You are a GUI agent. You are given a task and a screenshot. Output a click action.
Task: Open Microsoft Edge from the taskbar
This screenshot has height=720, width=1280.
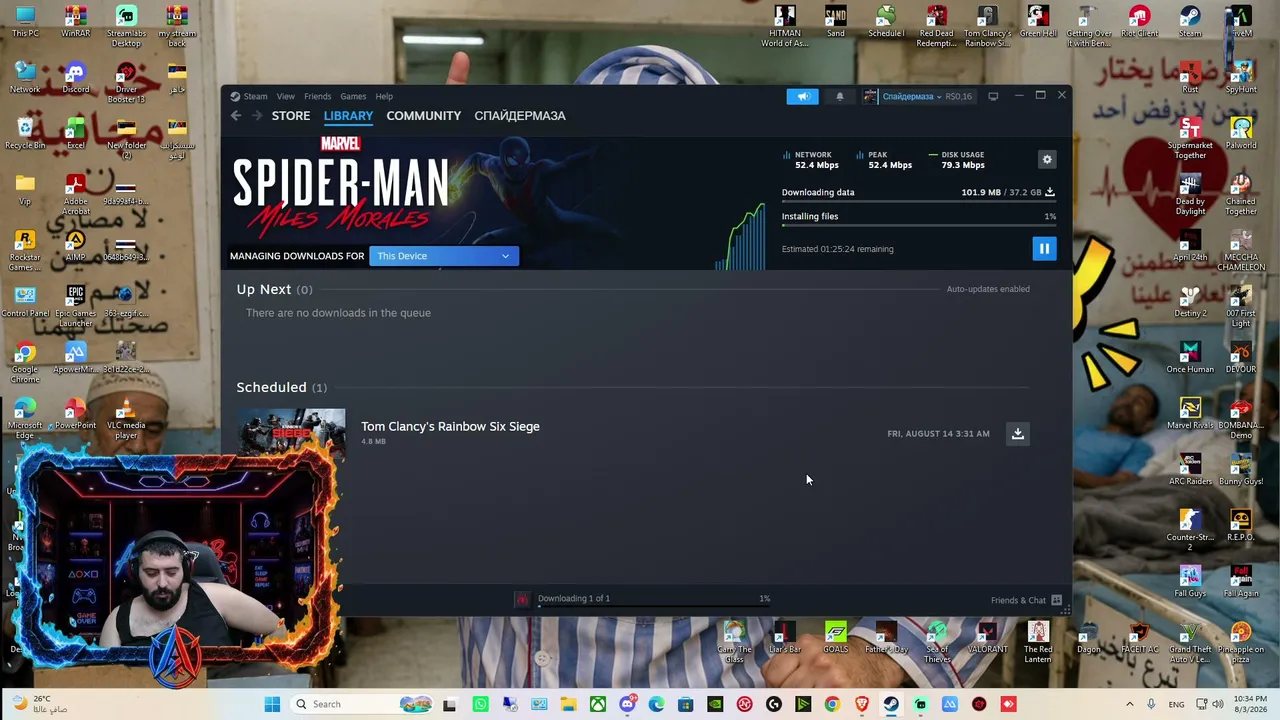click(x=656, y=704)
